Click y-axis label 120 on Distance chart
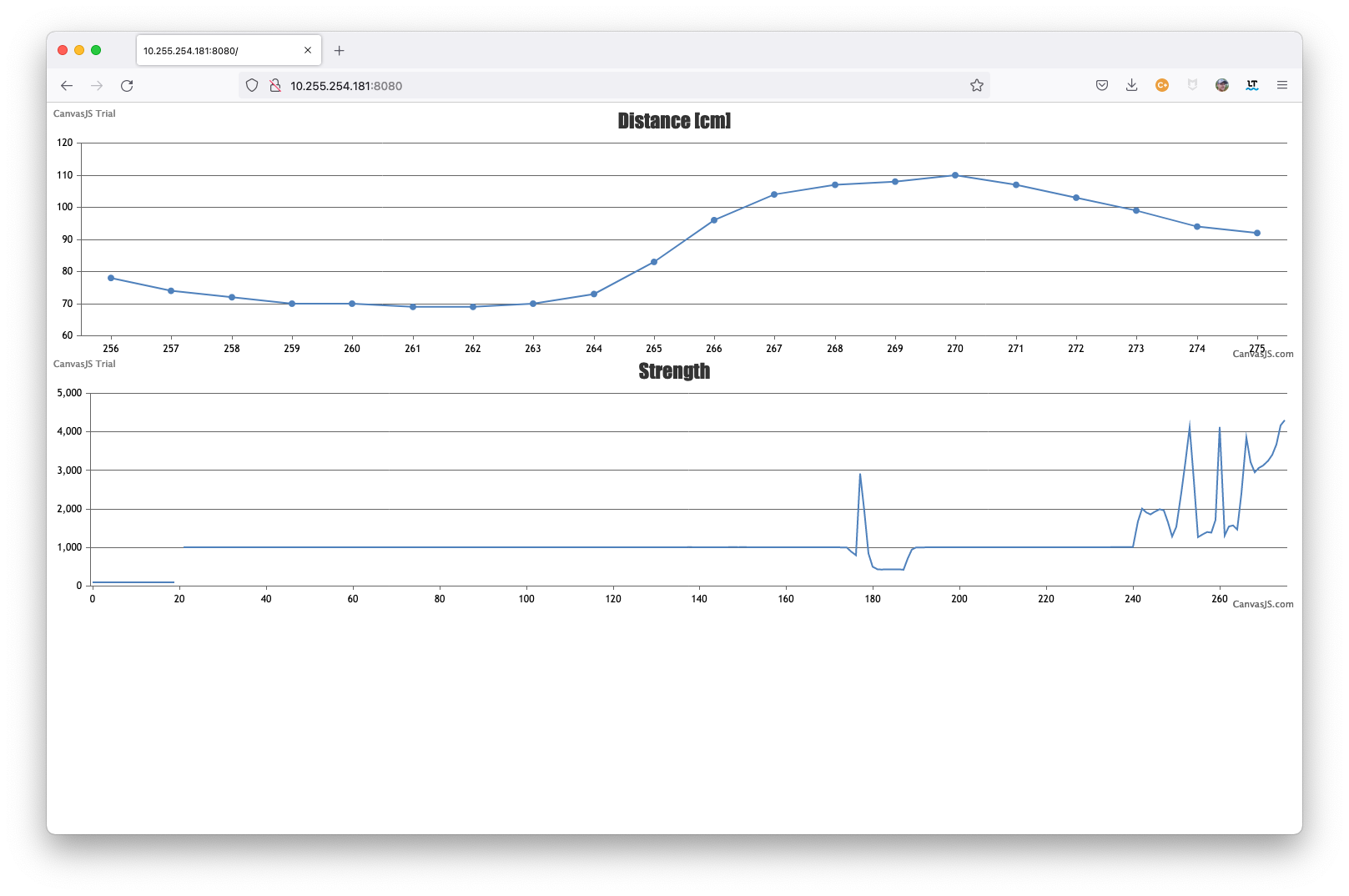Screen dimensions: 1349x896 tap(65, 143)
